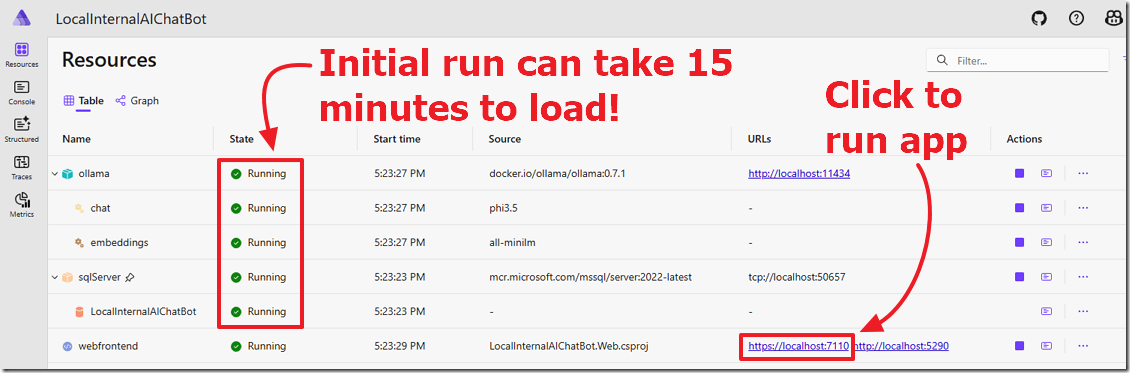View console logs for embeddings
The height and width of the screenshot is (373, 1130).
pos(1046,243)
